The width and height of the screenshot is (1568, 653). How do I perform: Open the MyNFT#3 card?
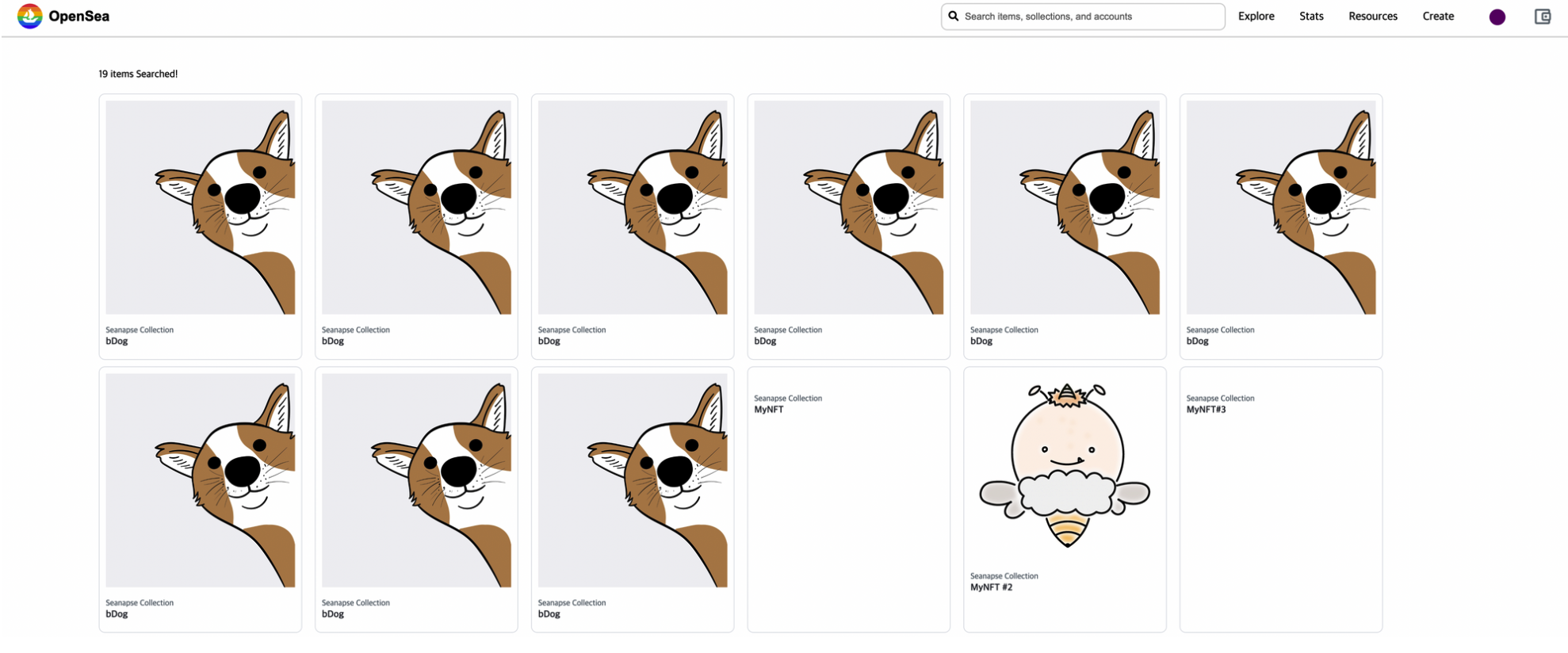pyautogui.click(x=1280, y=499)
